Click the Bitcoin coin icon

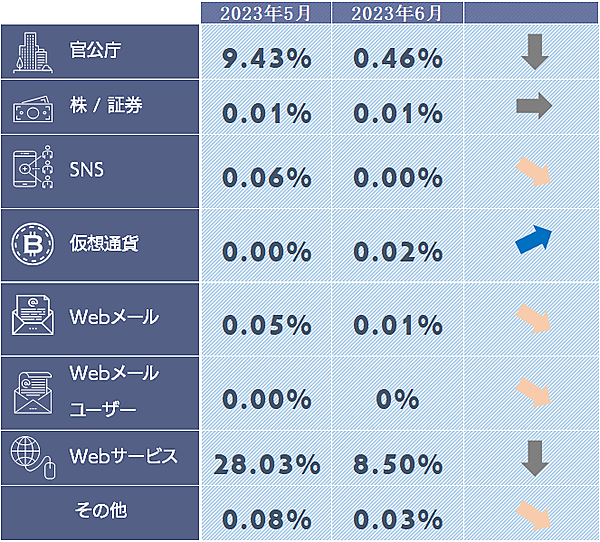pos(31,243)
